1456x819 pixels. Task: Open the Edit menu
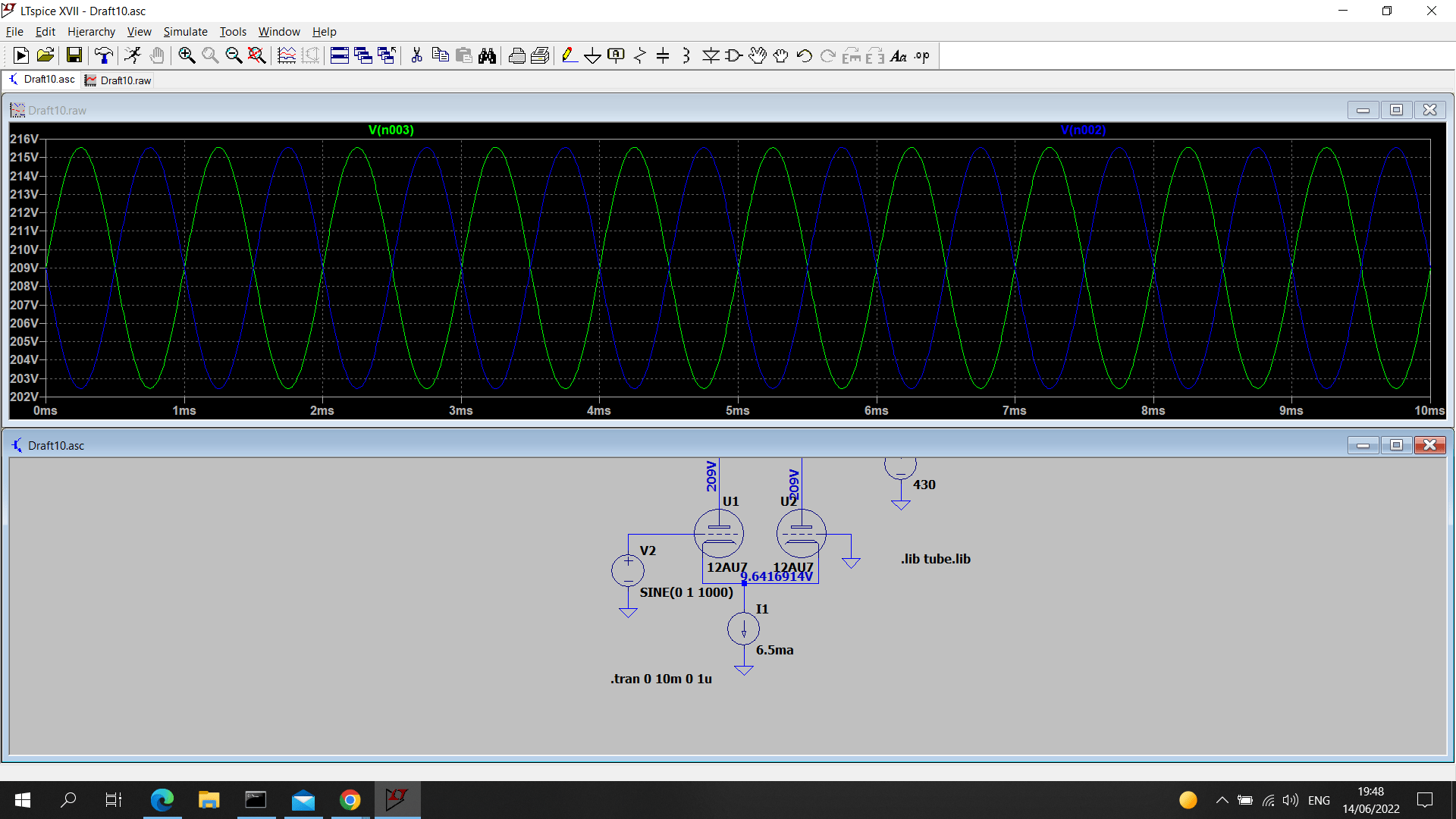(x=45, y=31)
